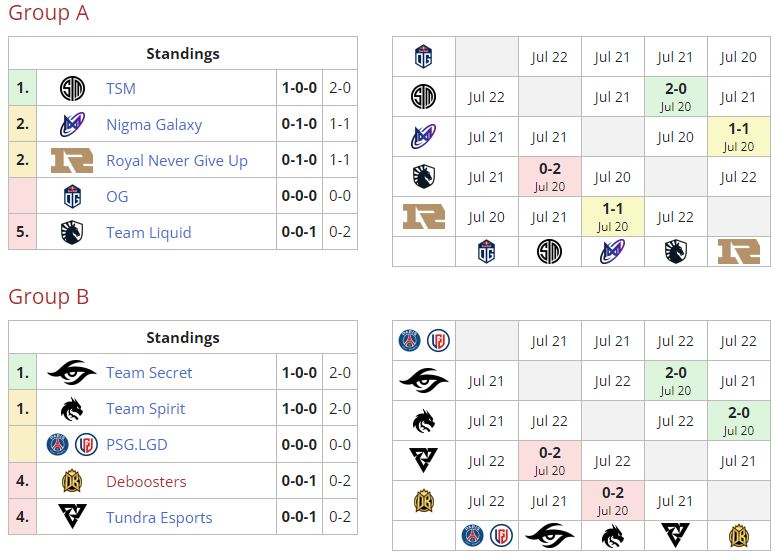775x555 pixels.
Task: Open the Nigma Galaxy team link
Action: (154, 125)
